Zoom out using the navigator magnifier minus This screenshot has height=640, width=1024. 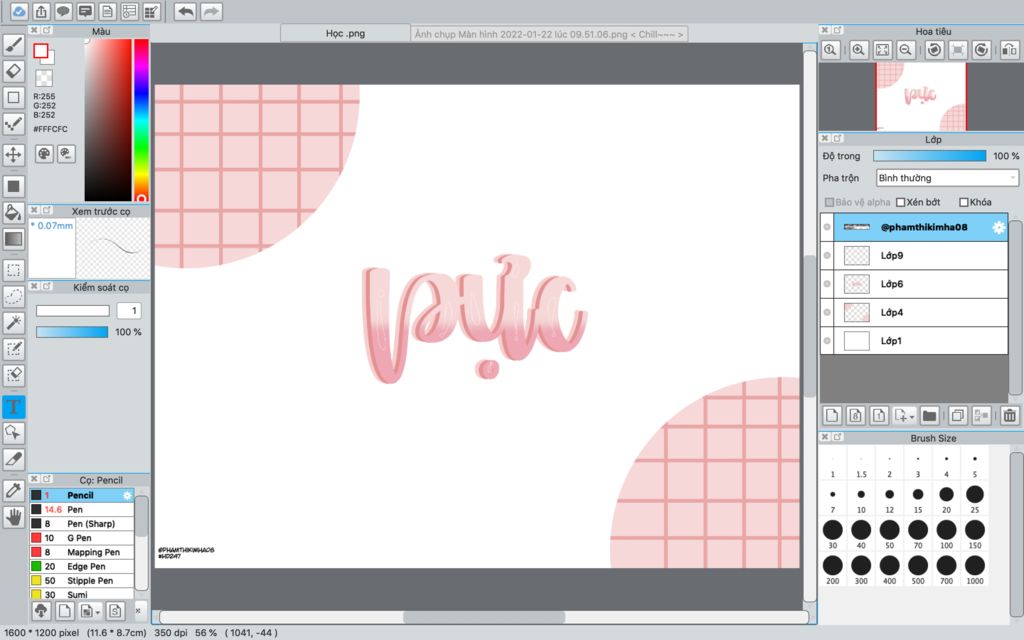[x=906, y=50]
